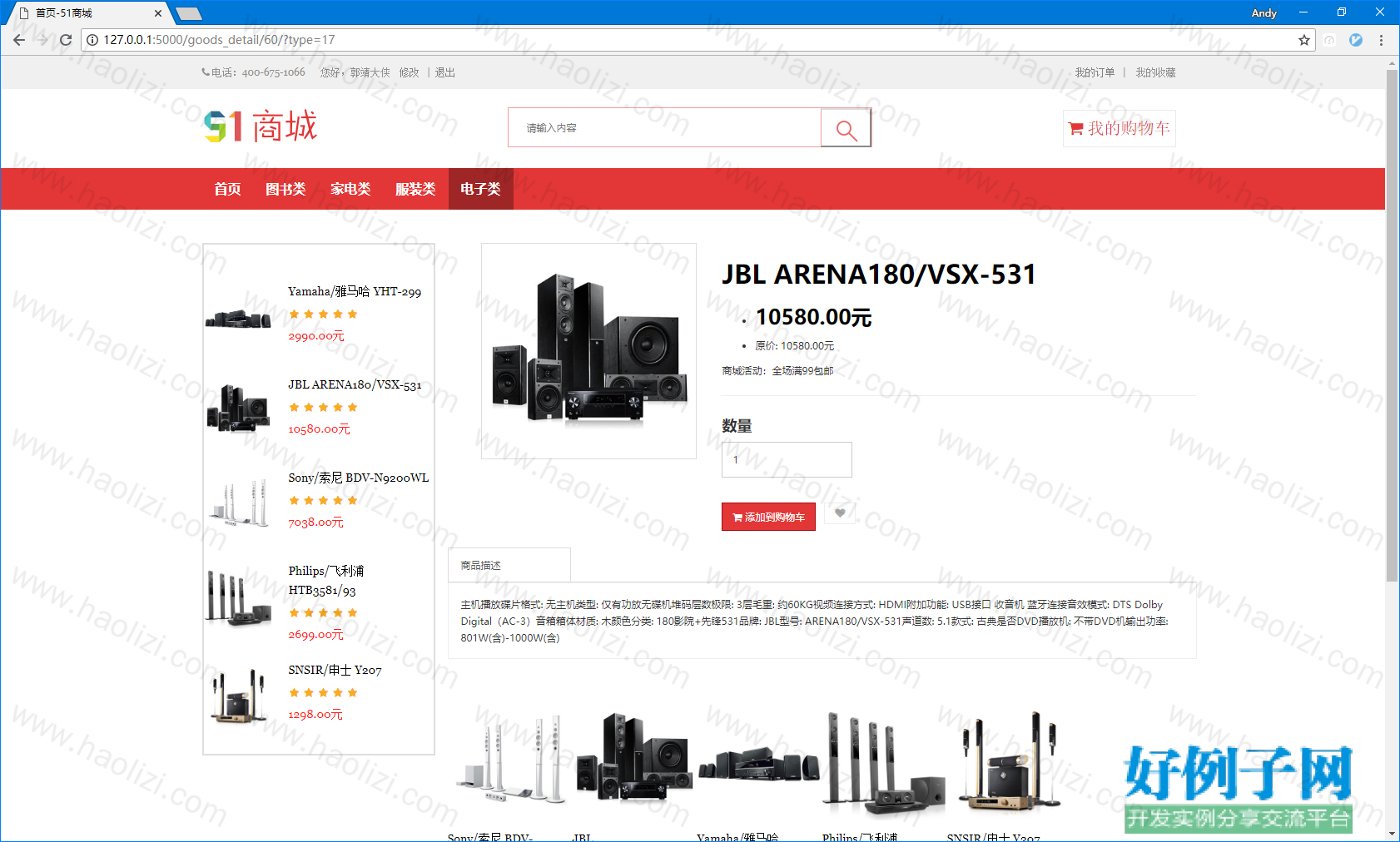Screen dimensions: 1400x842
Task: View site info icon in the address bar
Action: (x=92, y=40)
